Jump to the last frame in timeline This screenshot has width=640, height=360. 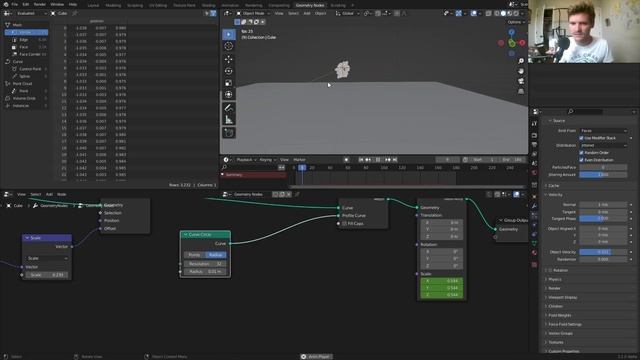click(395, 160)
